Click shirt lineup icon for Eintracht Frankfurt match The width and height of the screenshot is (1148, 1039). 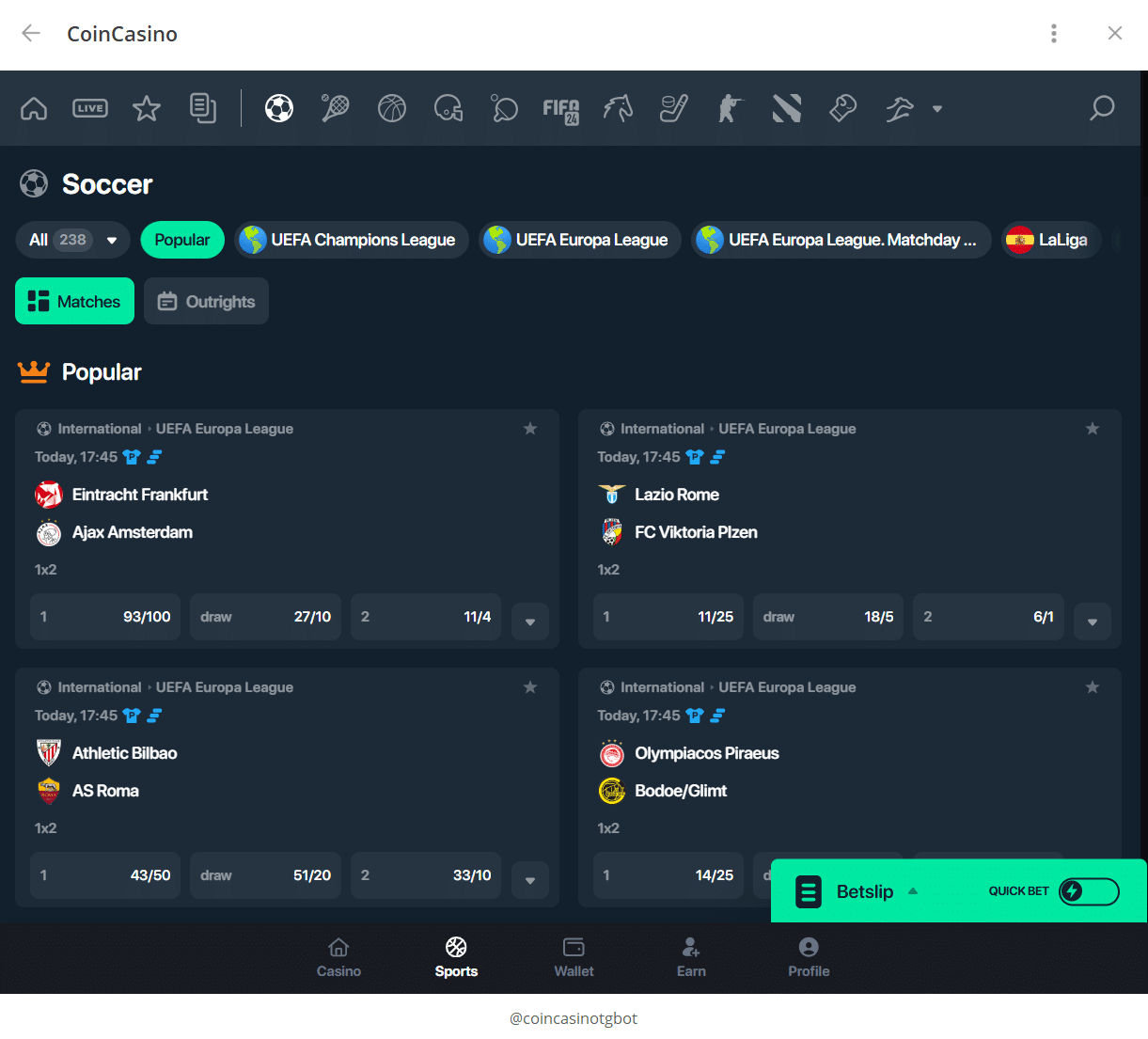(132, 457)
